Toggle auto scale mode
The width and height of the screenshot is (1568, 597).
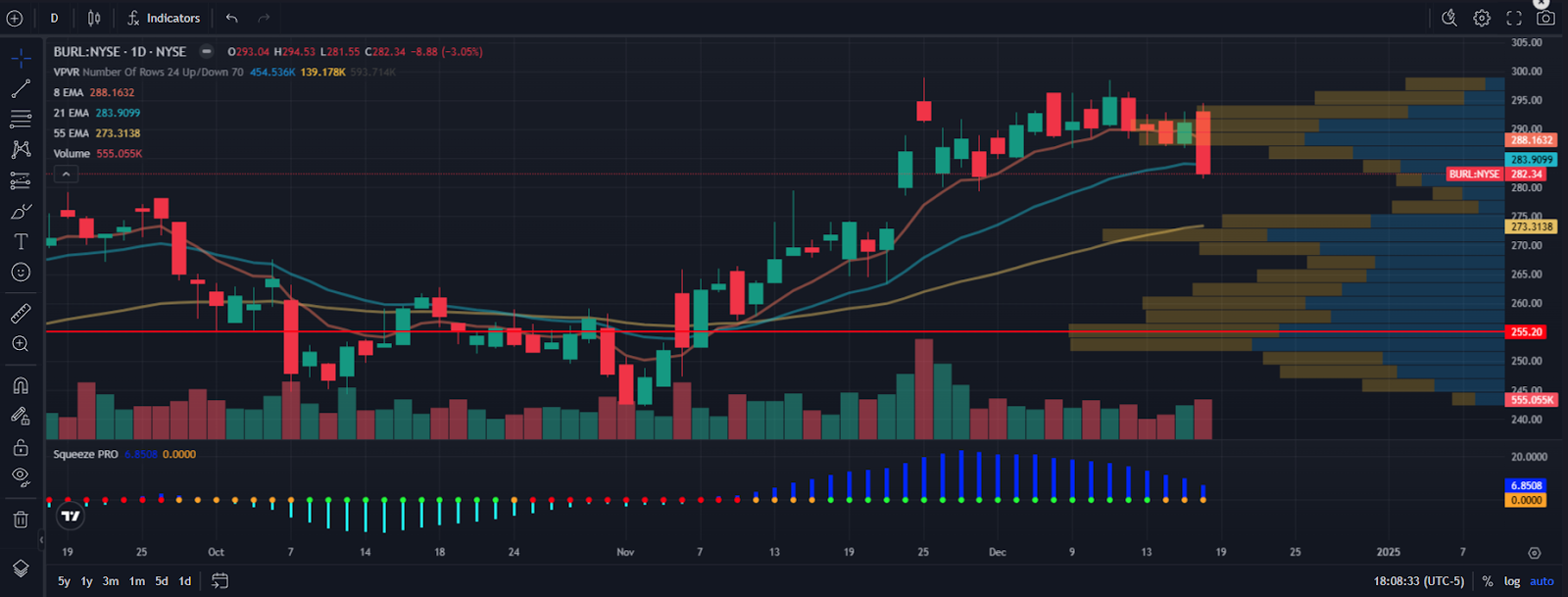point(1542,581)
